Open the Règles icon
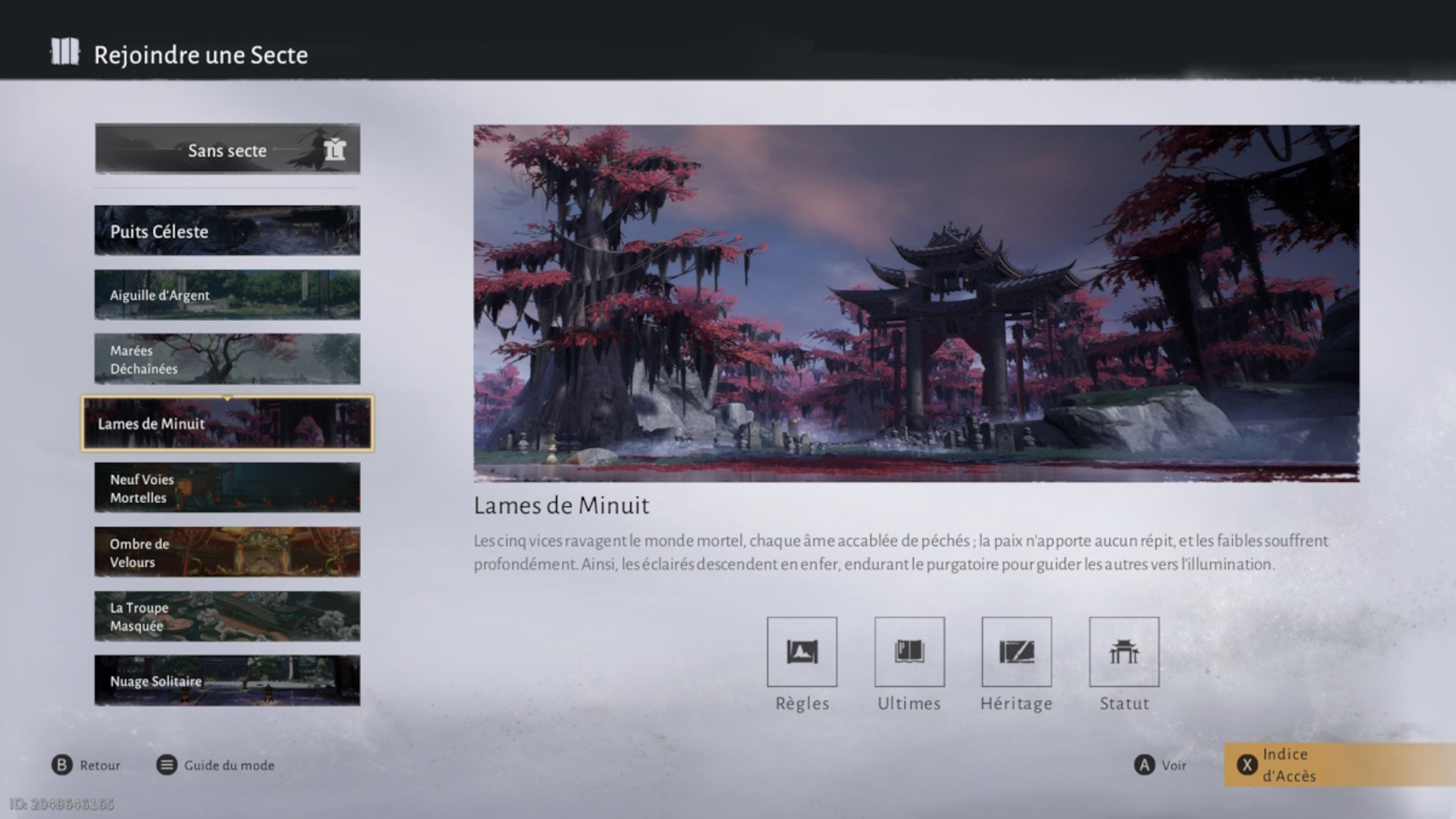 tap(801, 652)
